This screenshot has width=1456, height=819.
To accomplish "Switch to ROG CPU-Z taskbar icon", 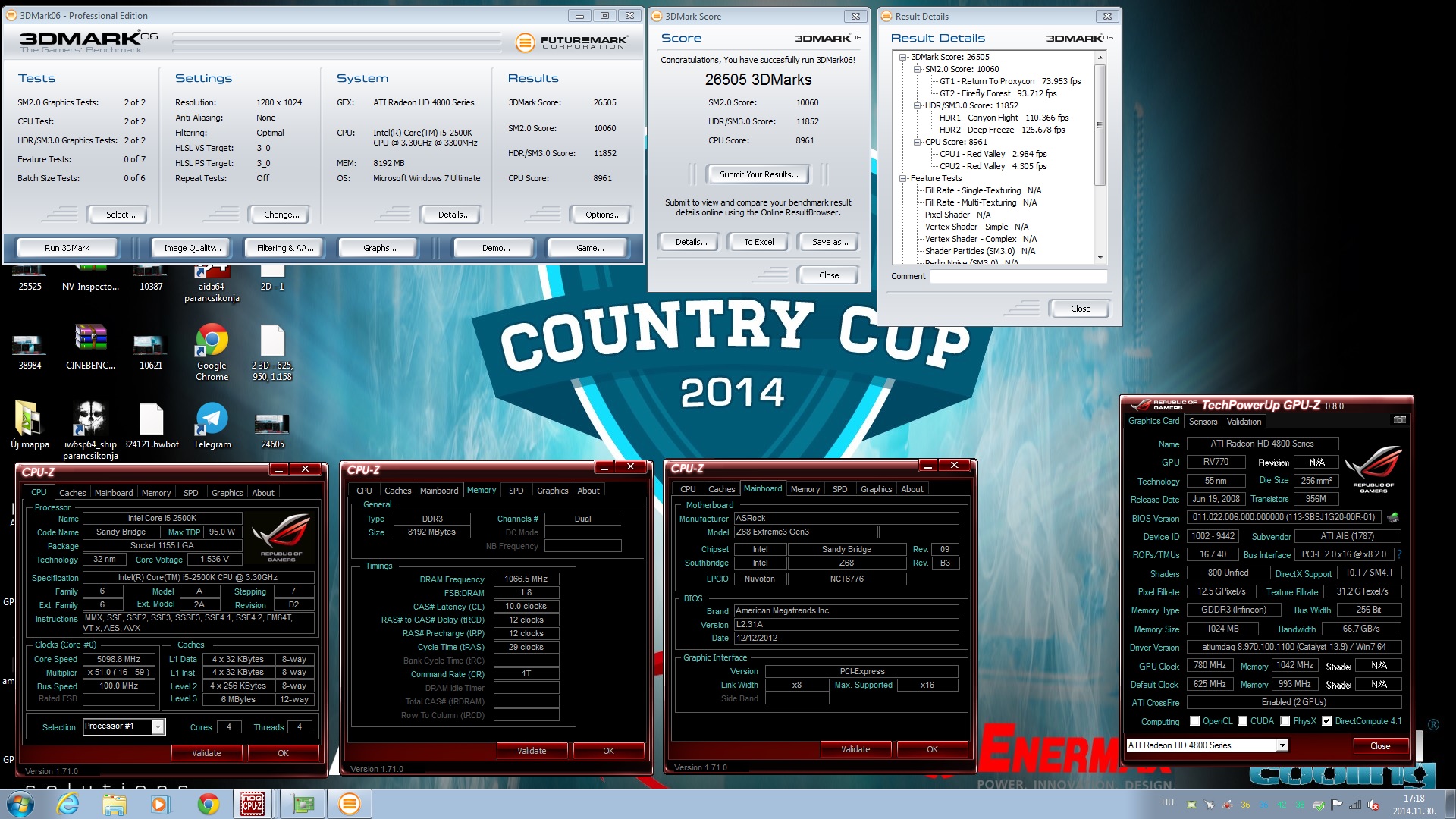I will (253, 804).
